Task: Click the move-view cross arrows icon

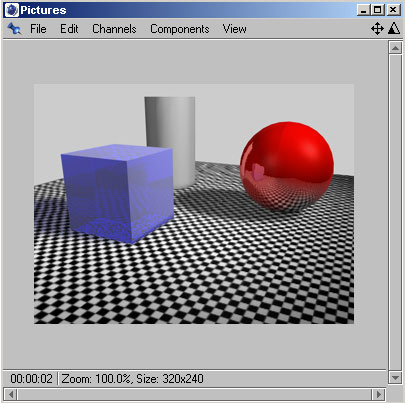Action: pos(377,29)
